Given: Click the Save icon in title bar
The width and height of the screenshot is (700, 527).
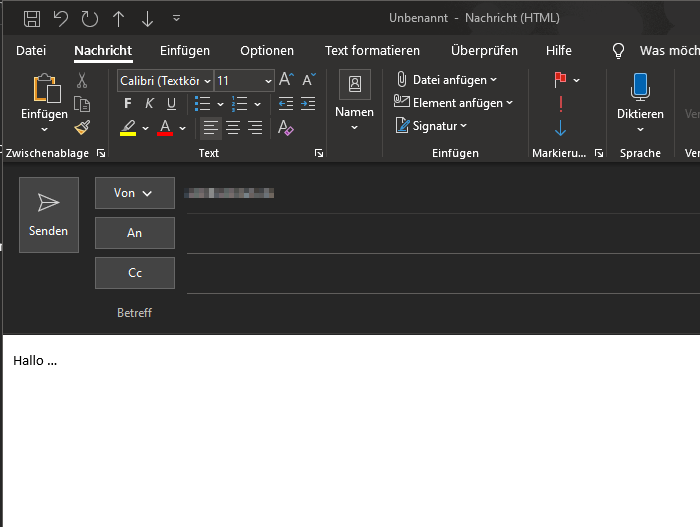Looking at the screenshot, I should coord(32,19).
